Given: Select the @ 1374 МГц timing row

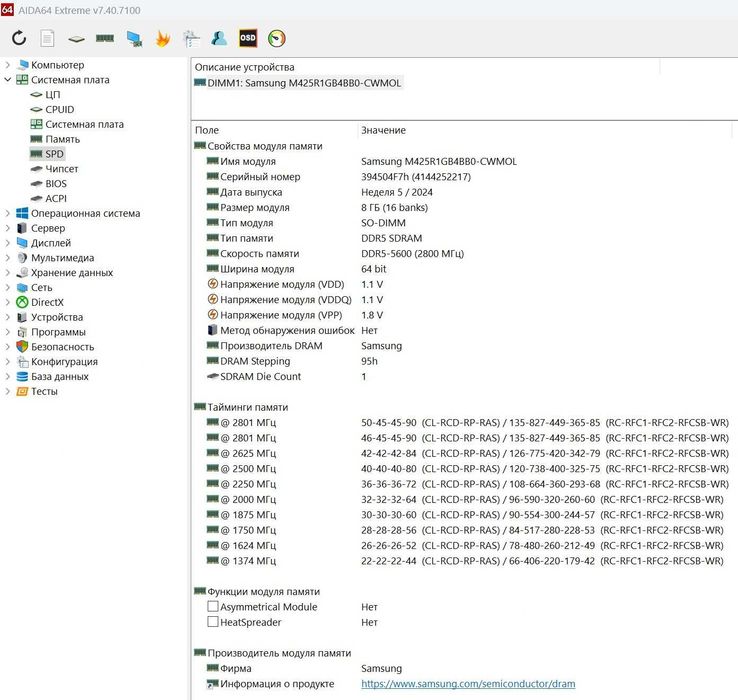Looking at the screenshot, I should click(464, 561).
